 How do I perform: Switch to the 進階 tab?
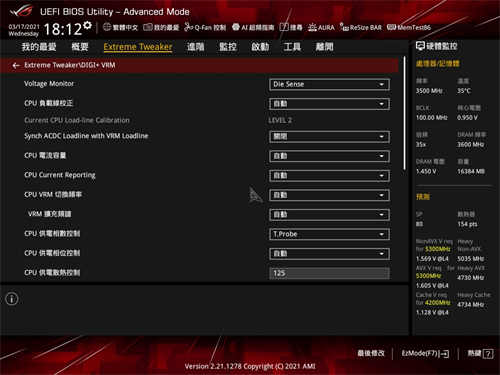195,47
